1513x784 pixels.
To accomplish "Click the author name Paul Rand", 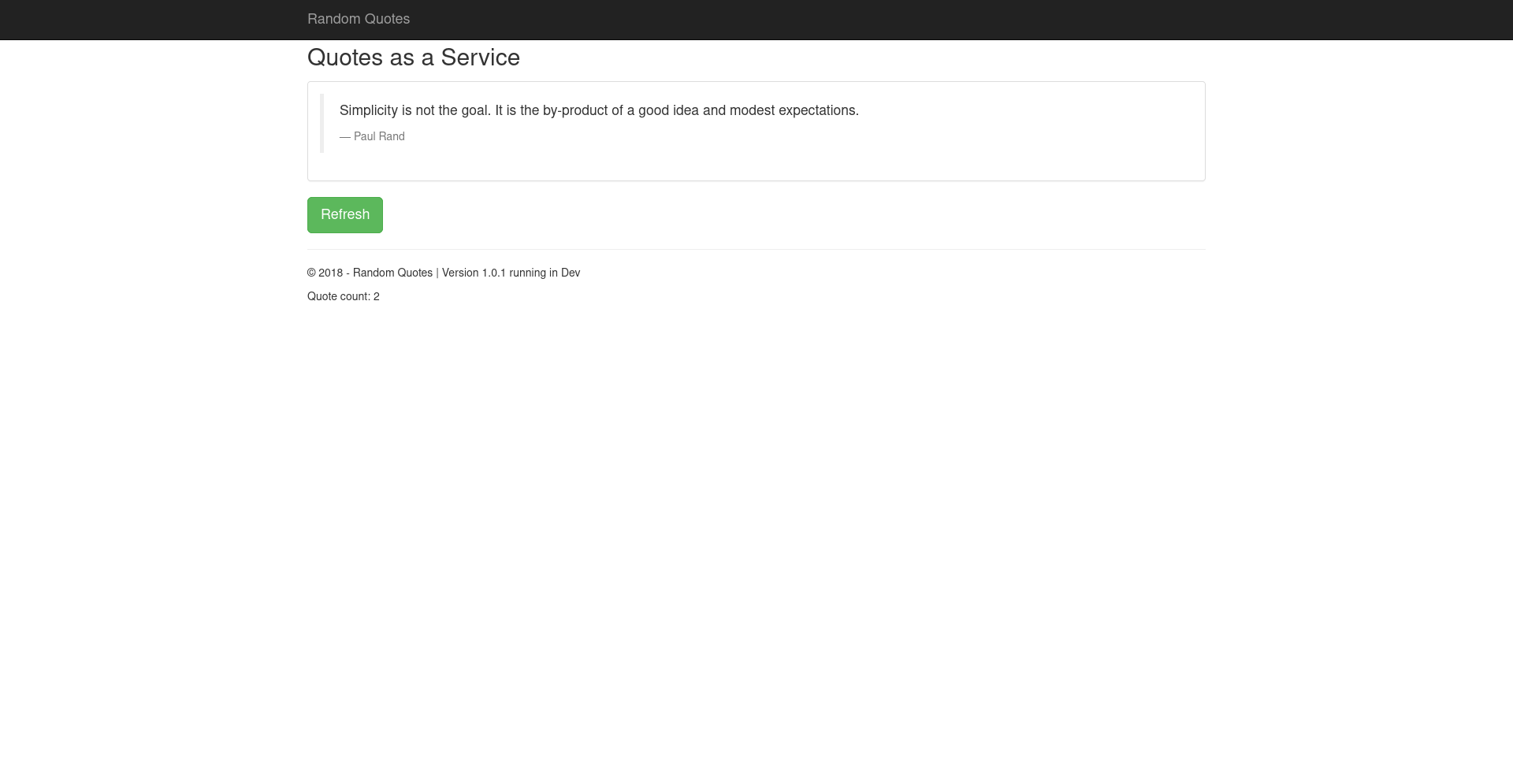I will 379,136.
